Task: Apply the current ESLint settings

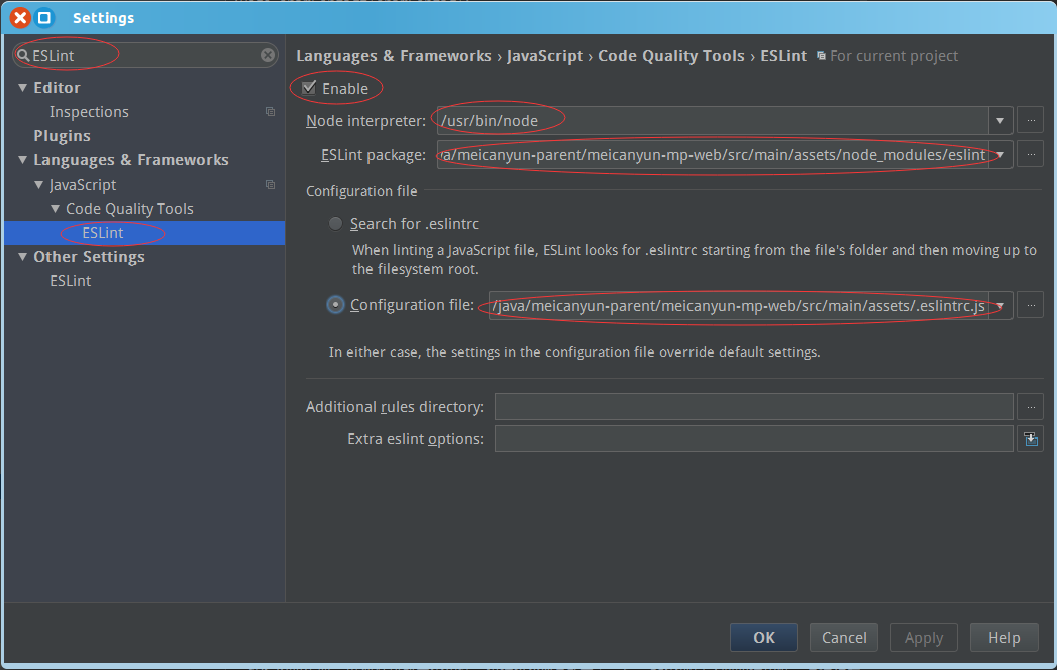Action: pos(923,637)
